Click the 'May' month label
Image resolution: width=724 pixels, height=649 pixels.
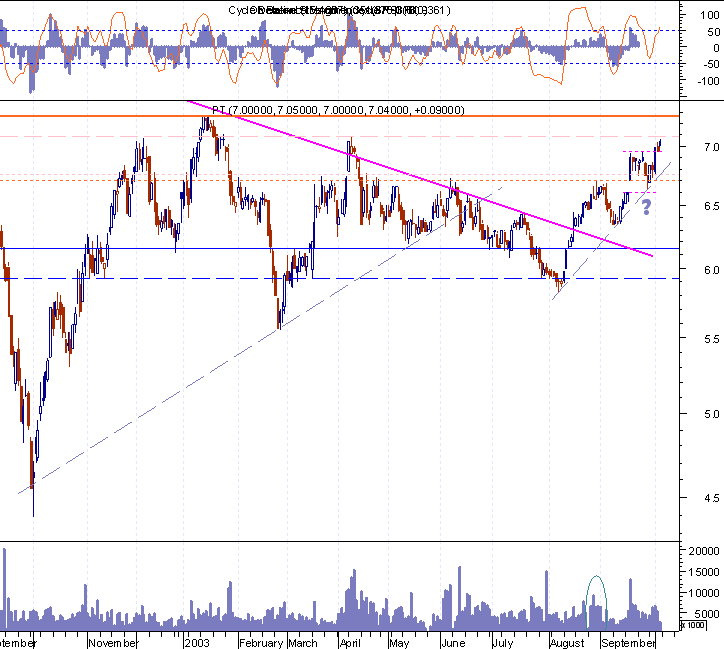click(399, 643)
